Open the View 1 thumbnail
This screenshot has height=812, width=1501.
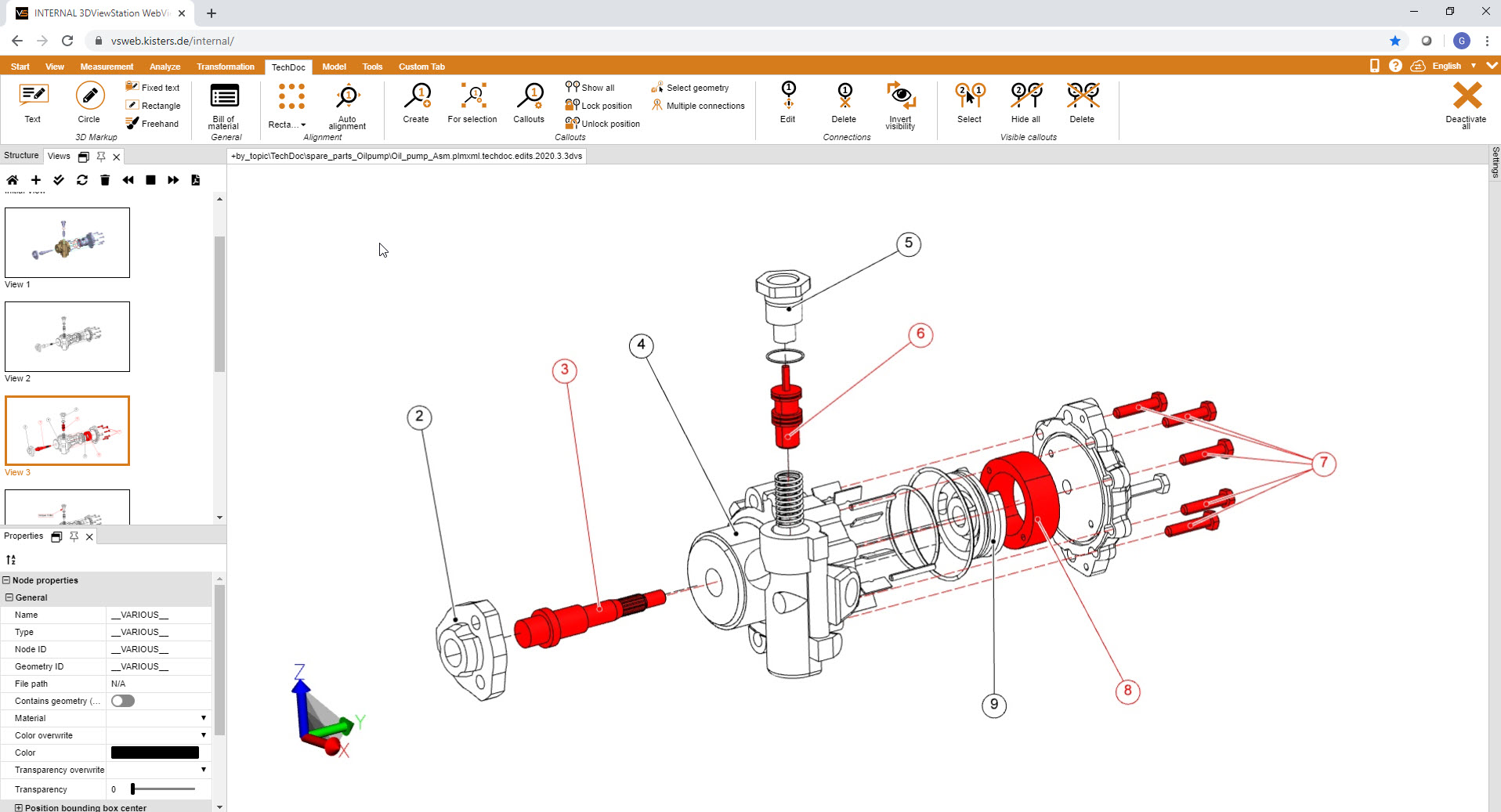point(67,243)
